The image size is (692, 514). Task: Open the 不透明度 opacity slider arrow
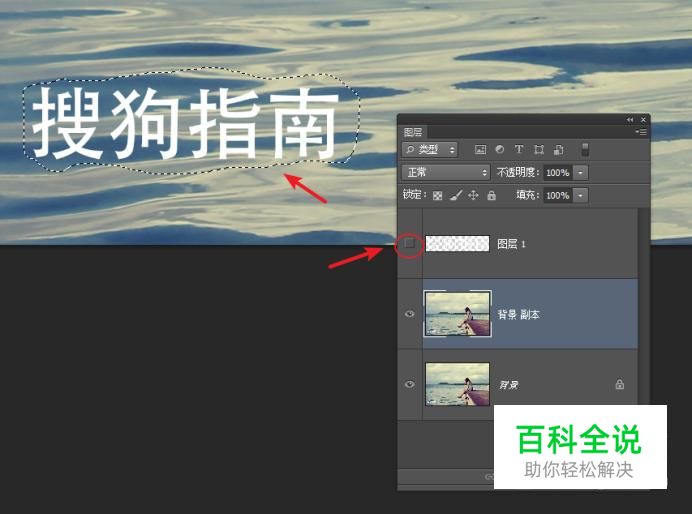[580, 173]
